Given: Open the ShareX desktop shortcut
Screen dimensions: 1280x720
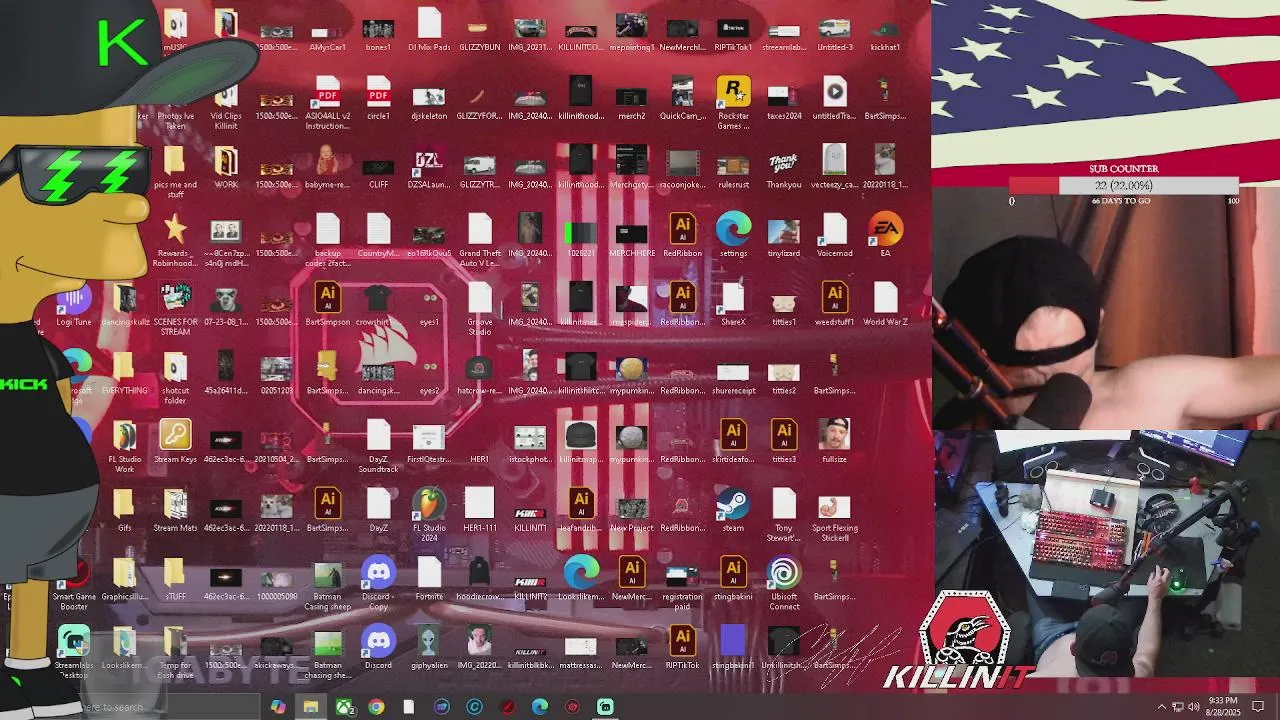Looking at the screenshot, I should click(733, 298).
